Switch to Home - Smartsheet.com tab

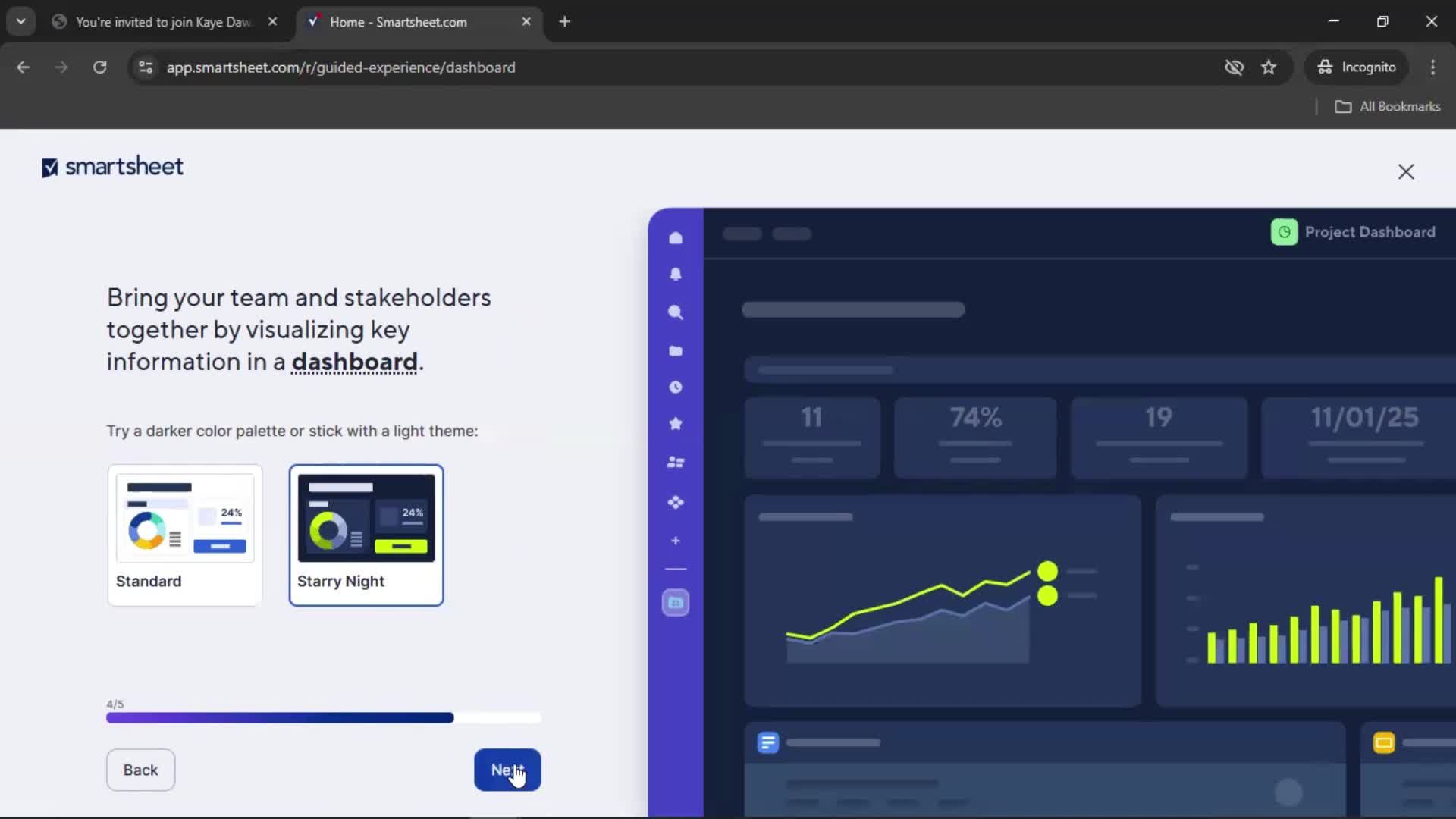click(398, 22)
